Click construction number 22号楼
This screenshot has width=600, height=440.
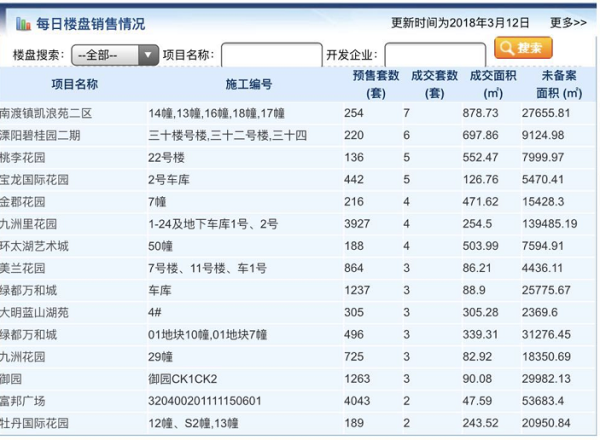[166, 158]
